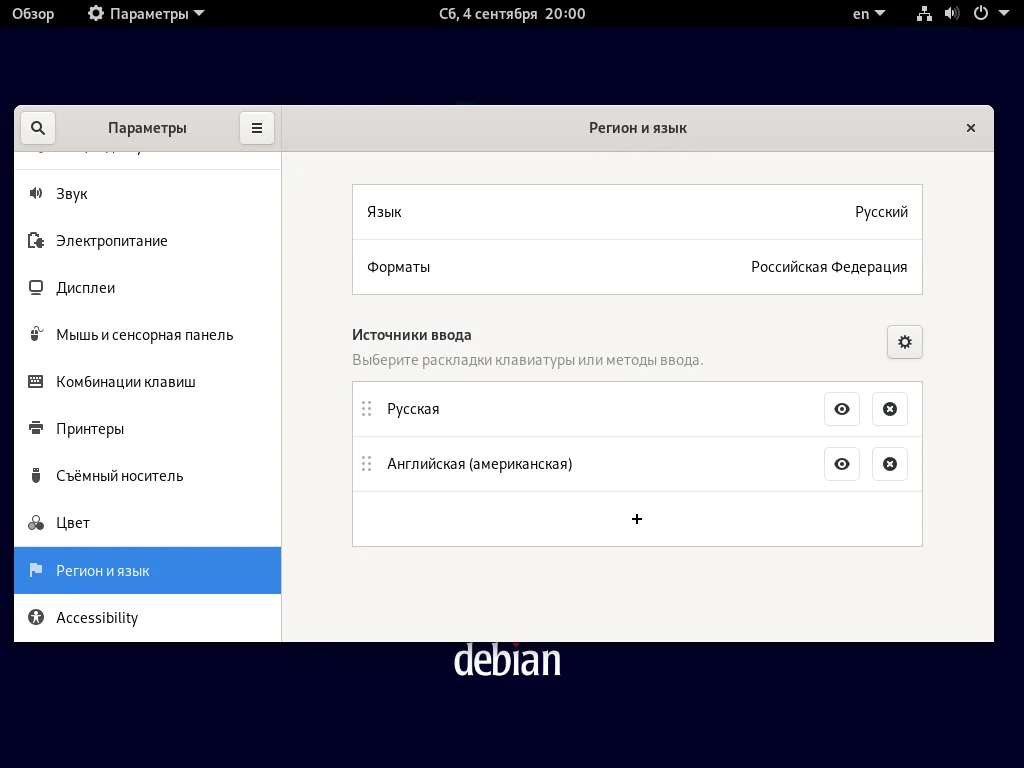
Task: Open input source options gear icon
Action: coord(904,341)
